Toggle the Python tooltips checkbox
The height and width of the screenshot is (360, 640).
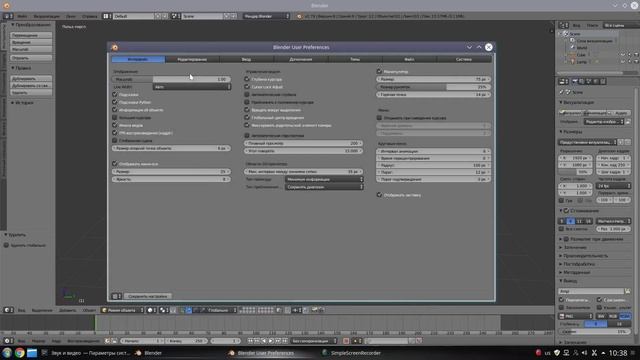click(115, 102)
